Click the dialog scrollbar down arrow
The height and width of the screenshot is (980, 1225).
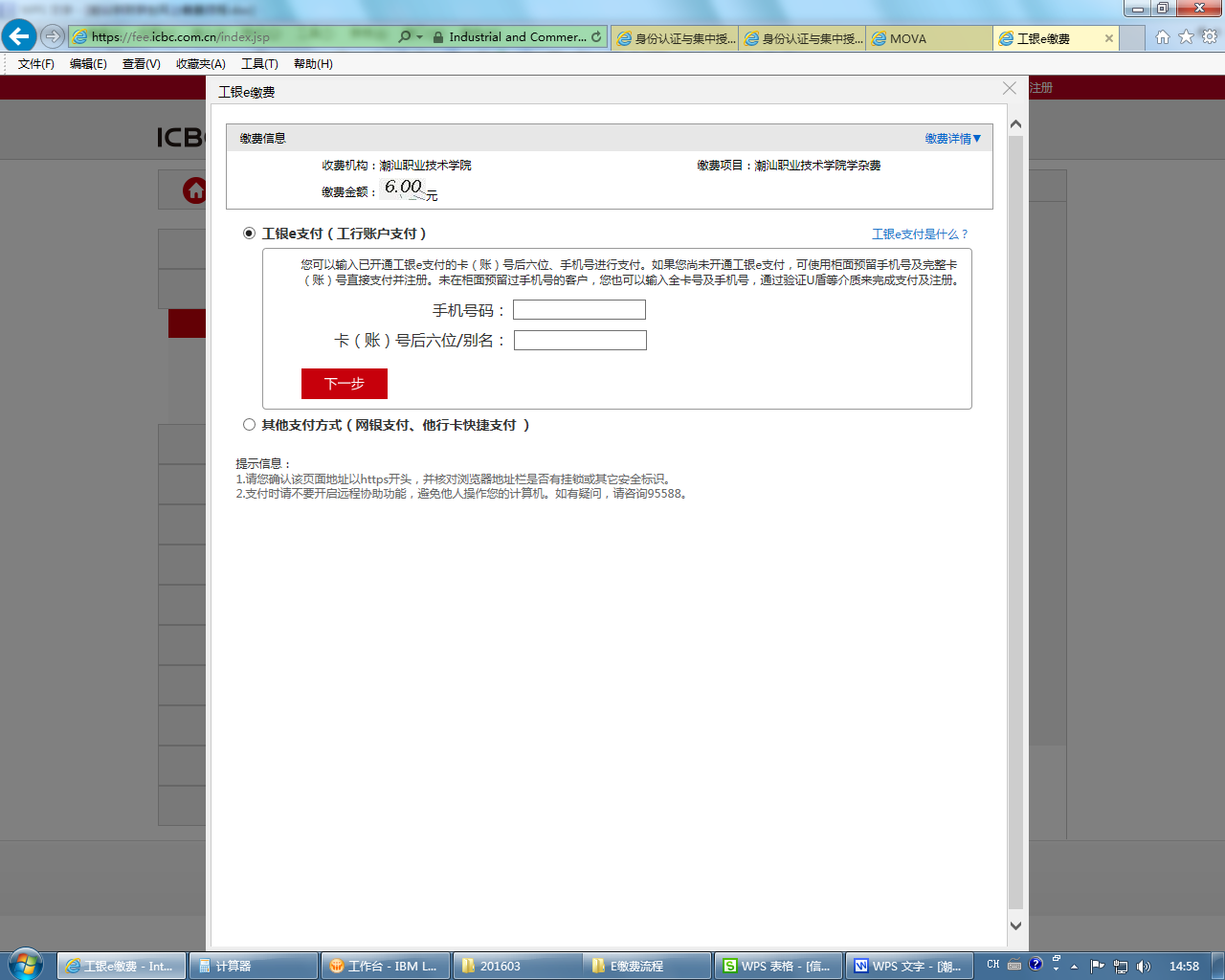tap(1016, 925)
